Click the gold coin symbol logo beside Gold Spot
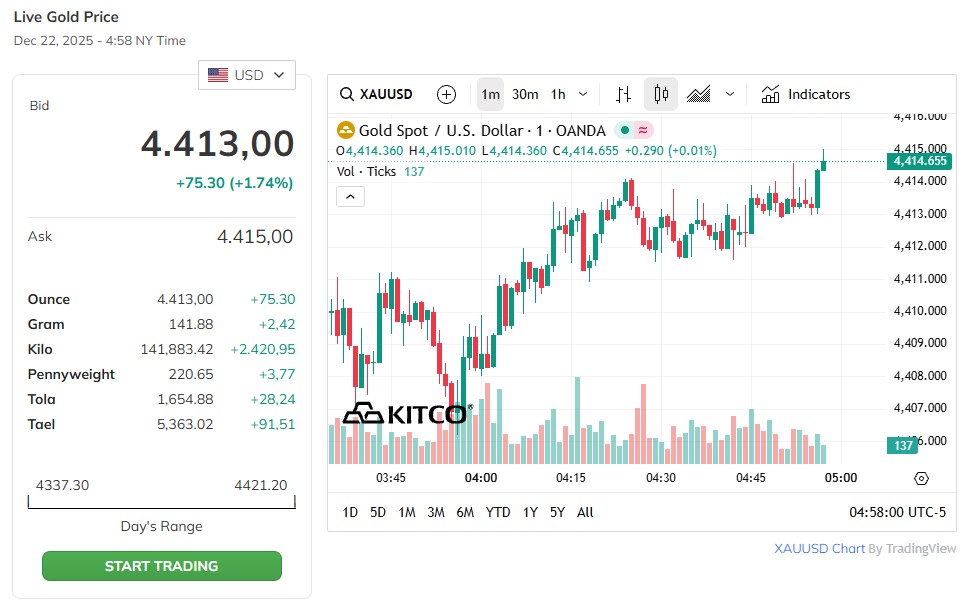Screen dimensions: 965x600 [346, 130]
